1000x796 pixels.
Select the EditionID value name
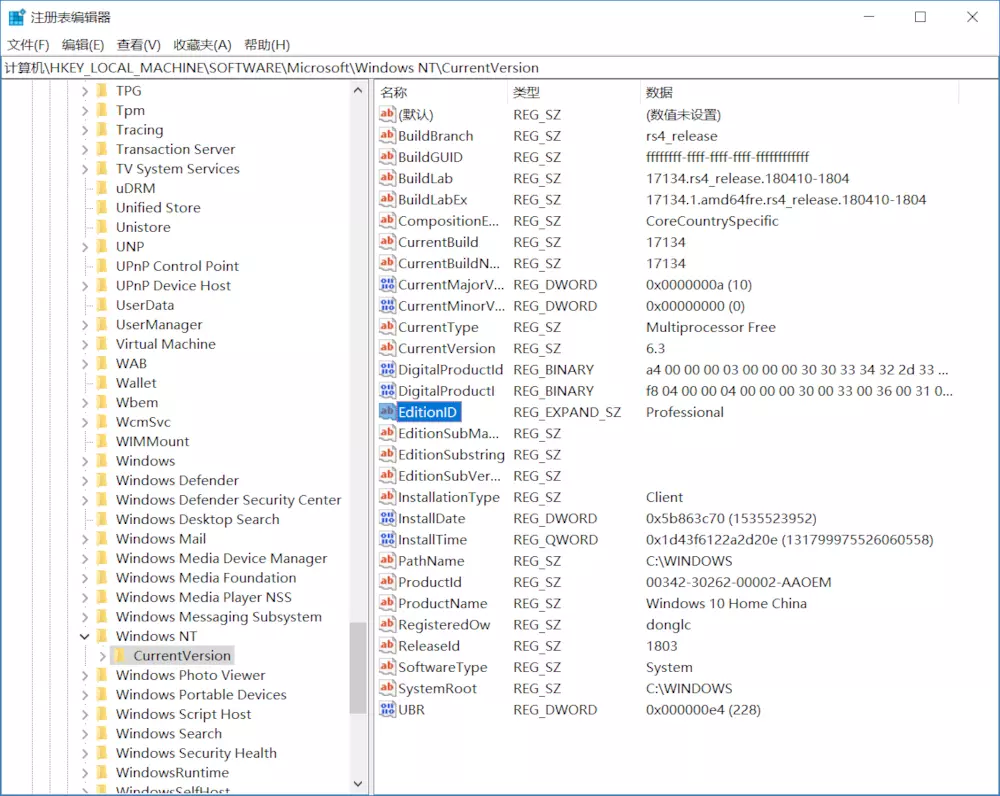coord(427,412)
